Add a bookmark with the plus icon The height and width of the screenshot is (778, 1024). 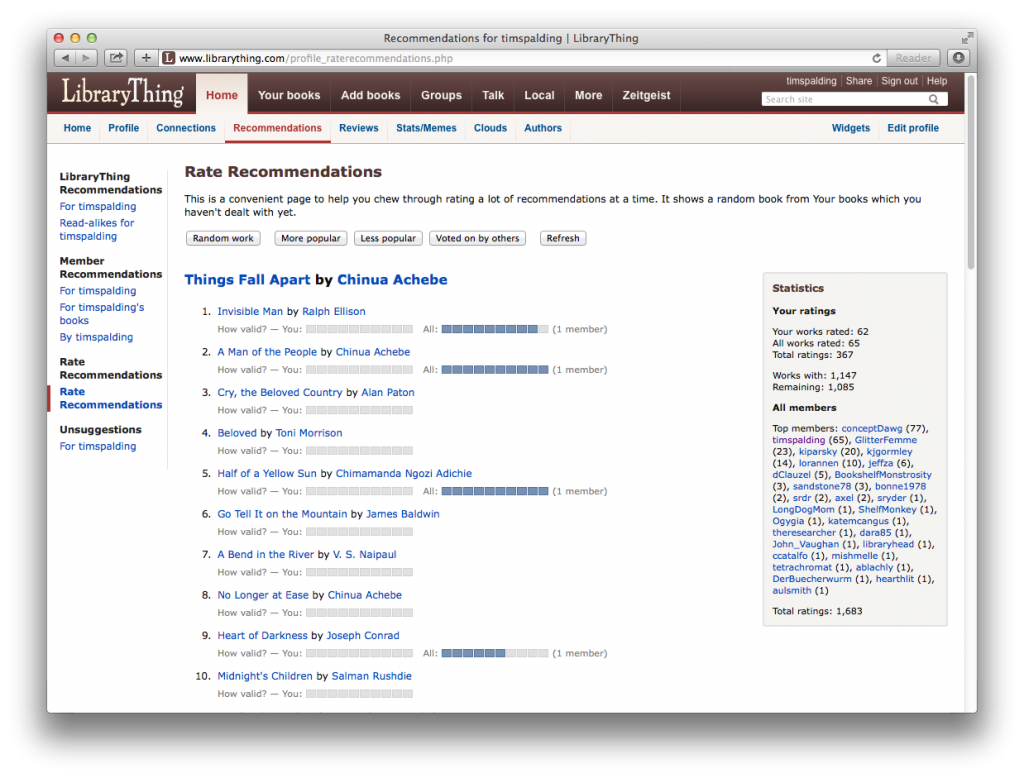[146, 58]
